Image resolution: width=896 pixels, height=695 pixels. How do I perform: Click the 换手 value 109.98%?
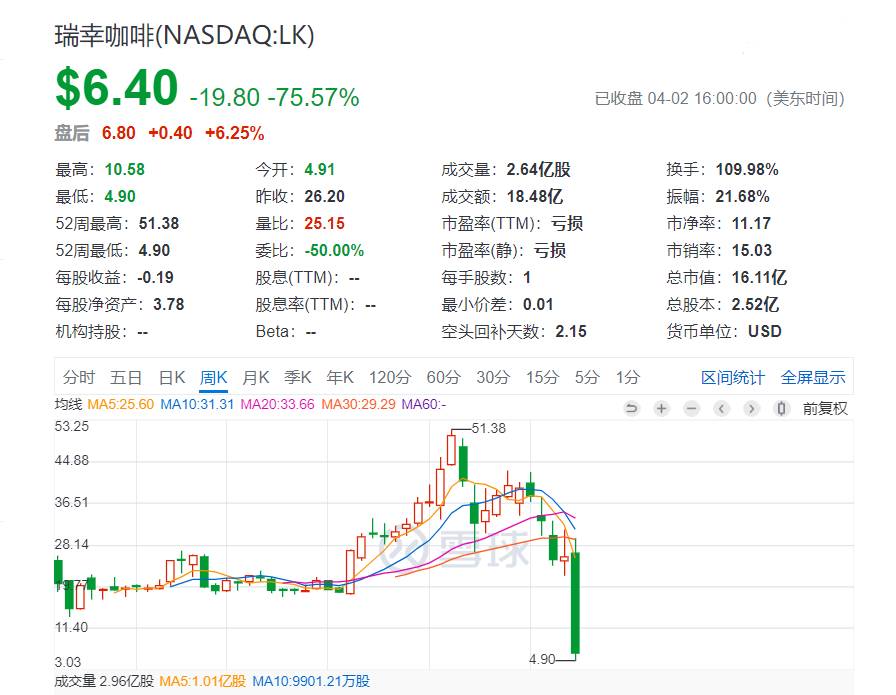coord(747,169)
